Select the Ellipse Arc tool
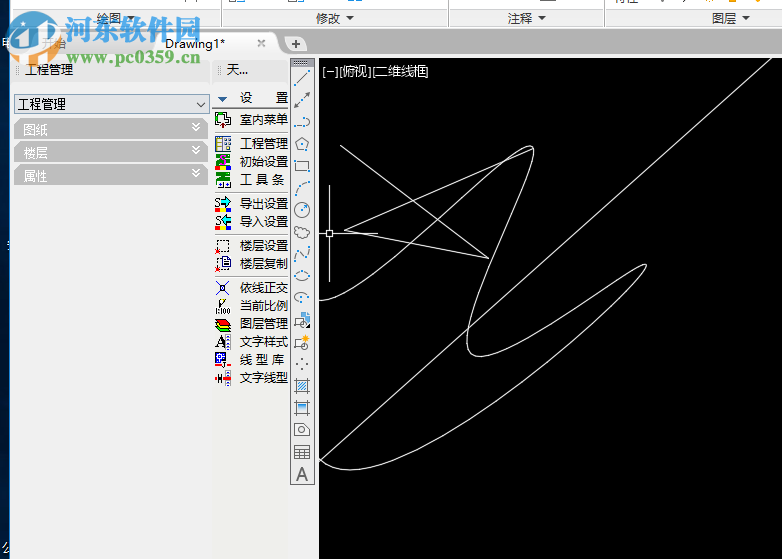The image size is (782, 559). click(x=302, y=298)
